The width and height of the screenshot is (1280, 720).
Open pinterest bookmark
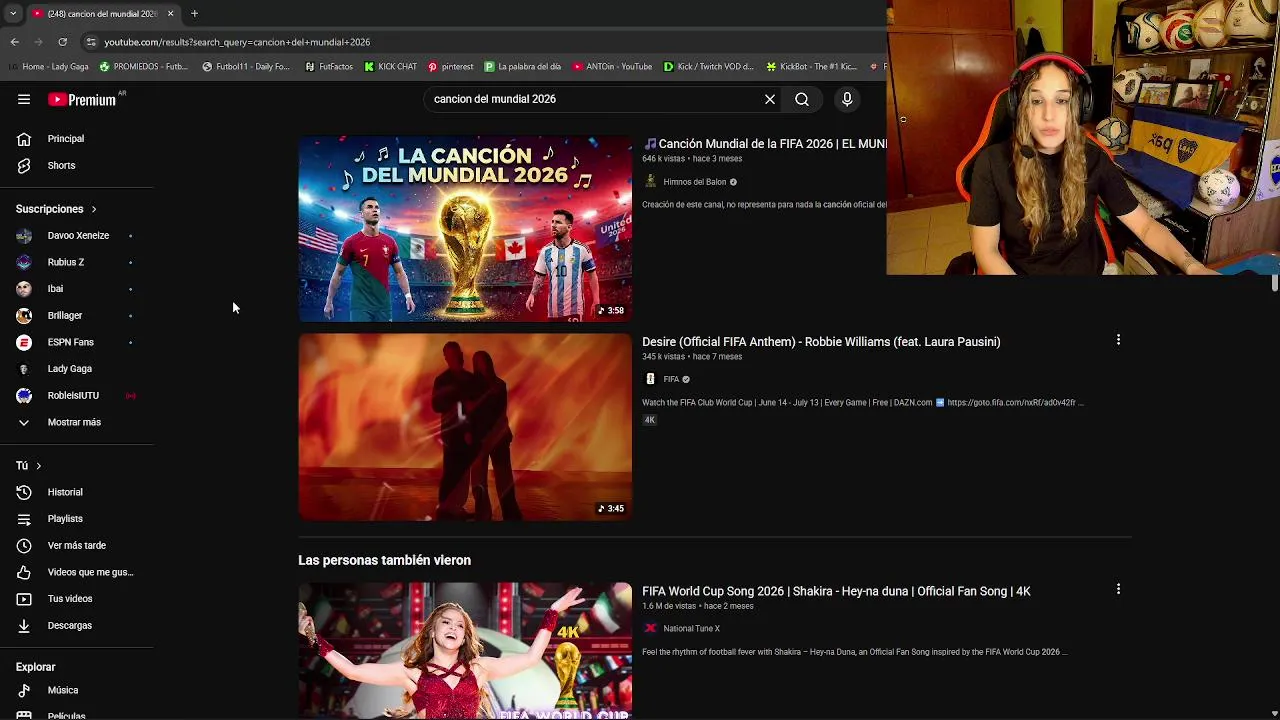coord(451,67)
